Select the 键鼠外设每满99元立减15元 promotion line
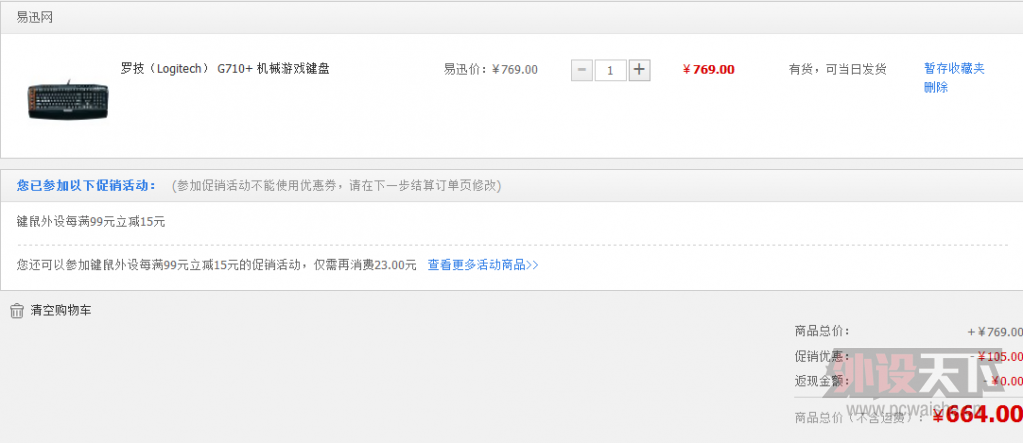Viewport: 1023px width, 443px height. coord(91,221)
